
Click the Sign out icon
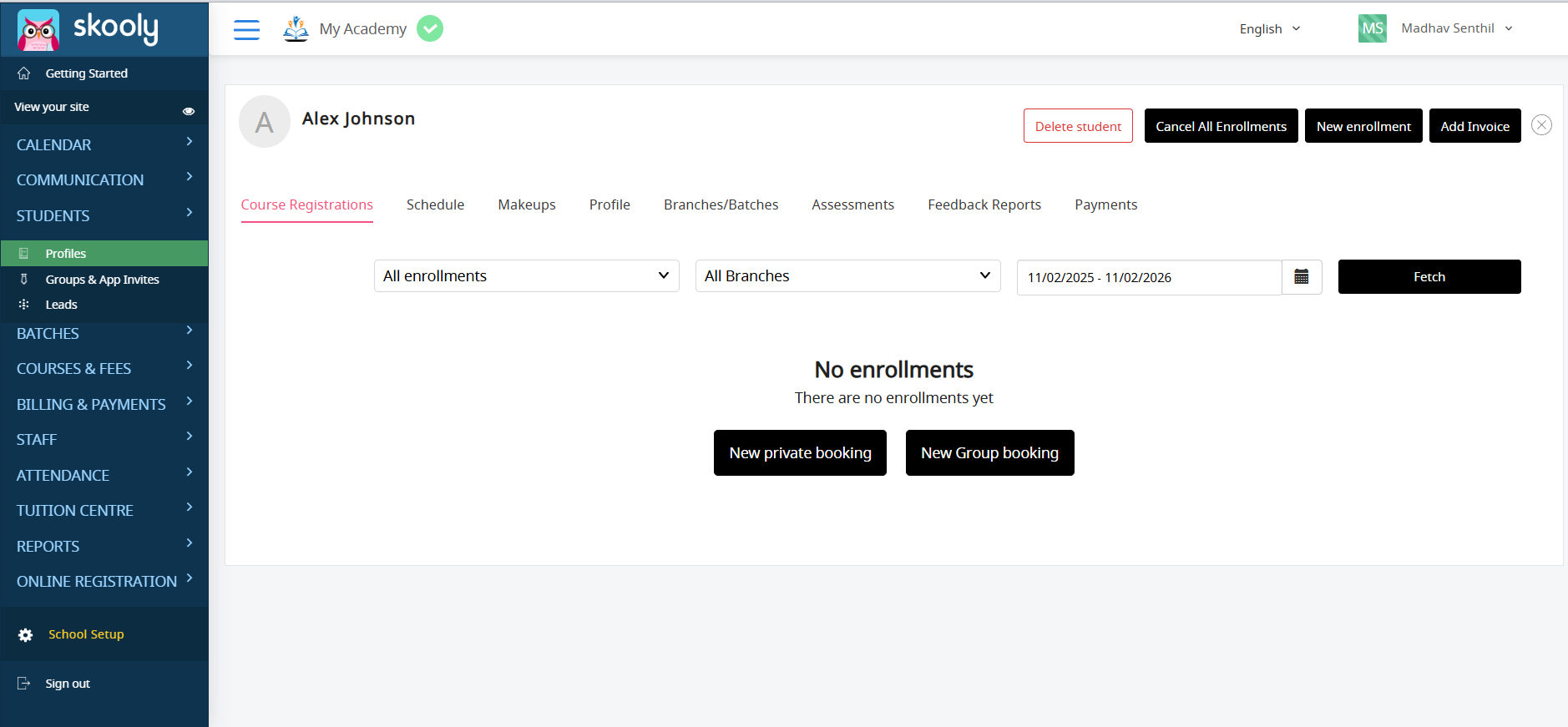pyautogui.click(x=24, y=684)
